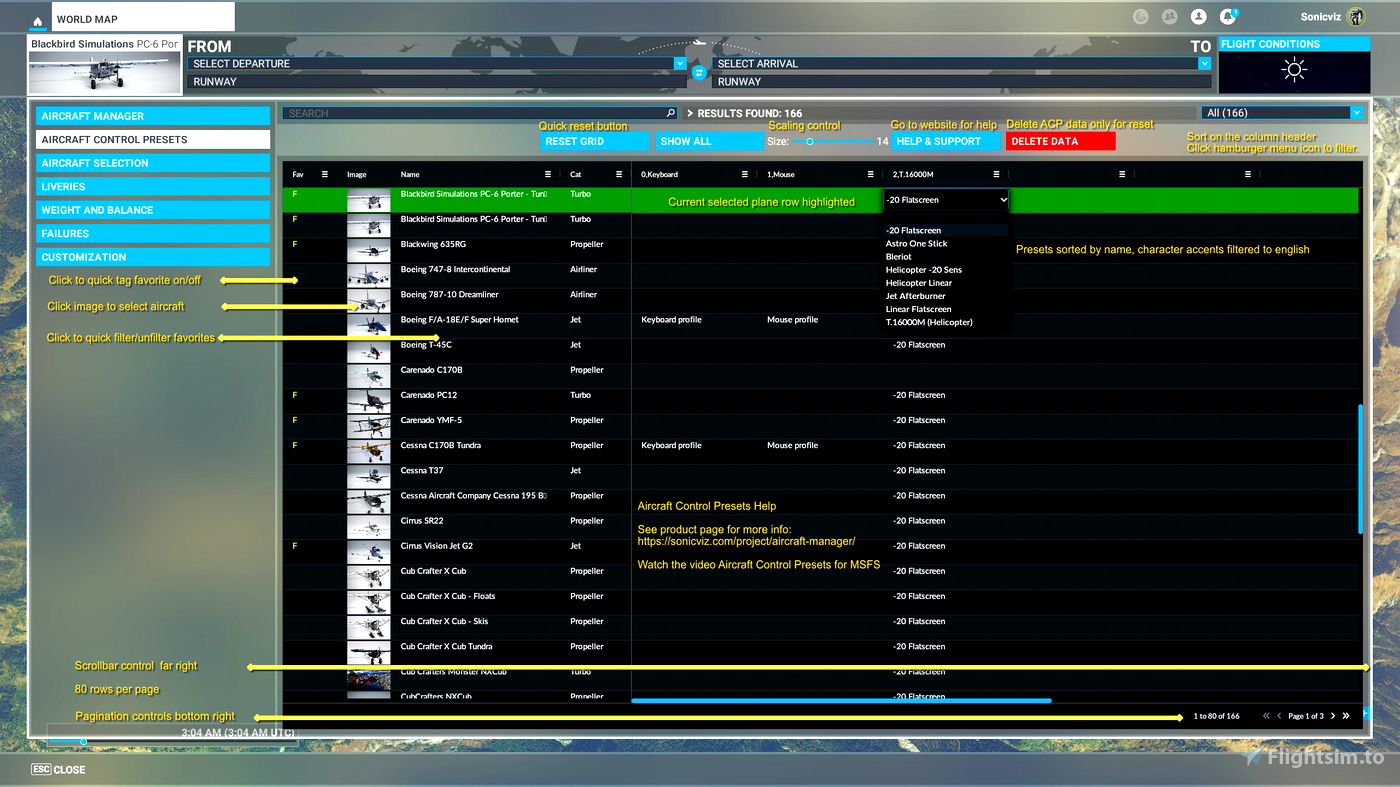This screenshot has width=1400, height=787.
Task: Open the player profile icon
Action: click(x=1198, y=17)
